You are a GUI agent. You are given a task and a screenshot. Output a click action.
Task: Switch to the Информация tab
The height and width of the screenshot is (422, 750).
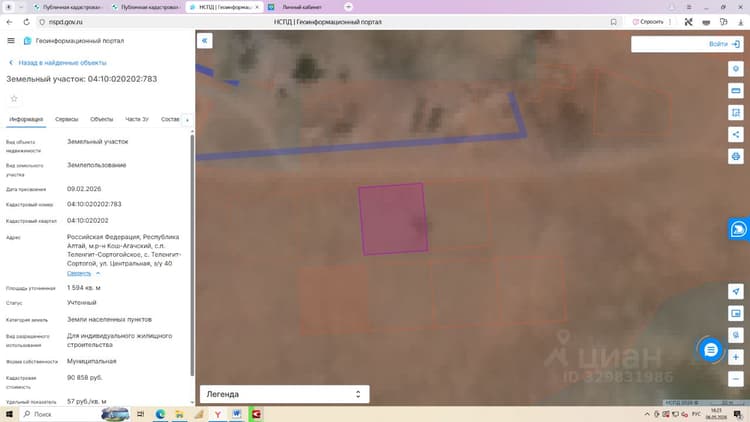point(26,119)
